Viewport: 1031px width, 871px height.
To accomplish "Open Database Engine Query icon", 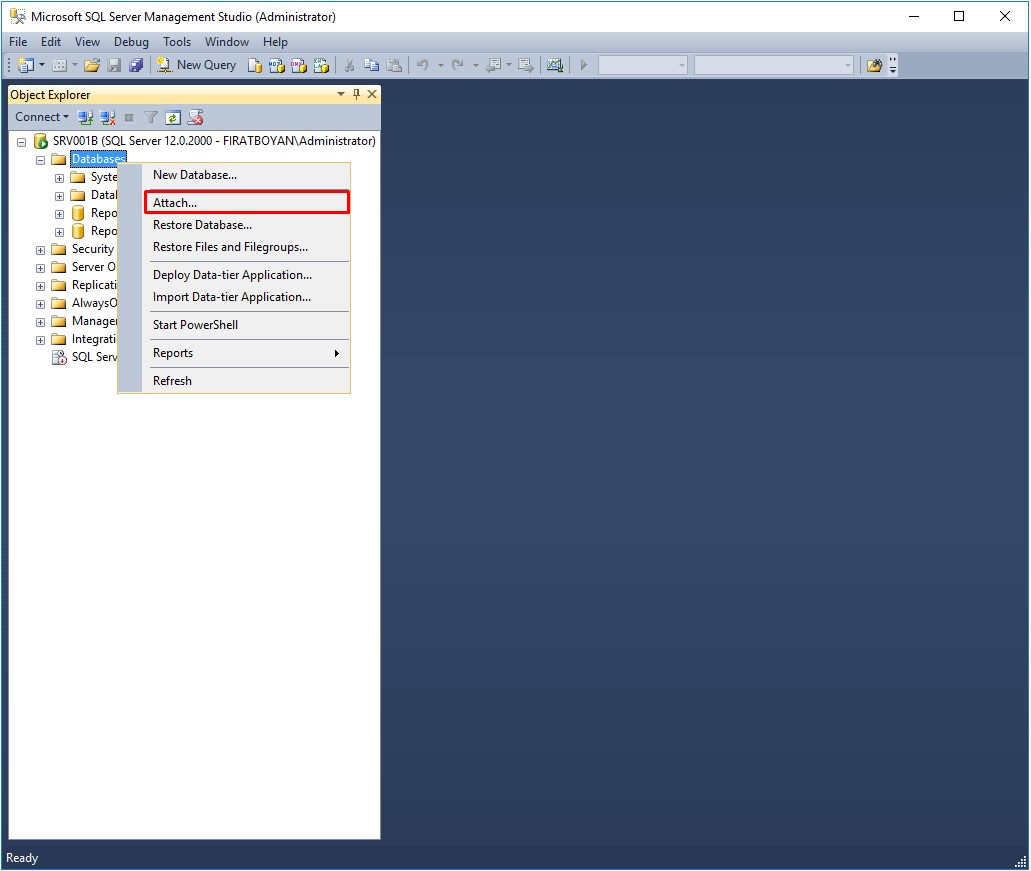I will (254, 65).
